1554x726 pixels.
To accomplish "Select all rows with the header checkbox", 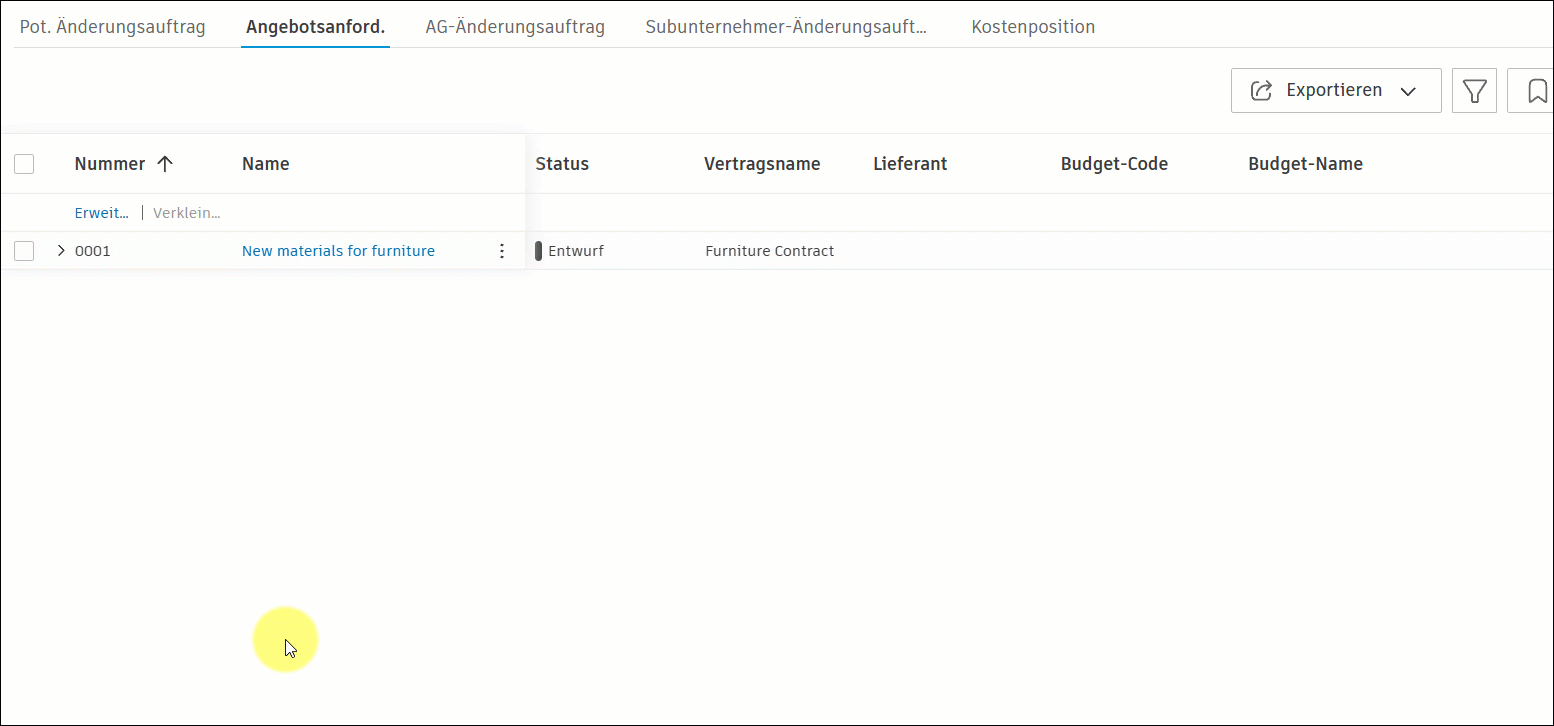I will pyautogui.click(x=24, y=163).
